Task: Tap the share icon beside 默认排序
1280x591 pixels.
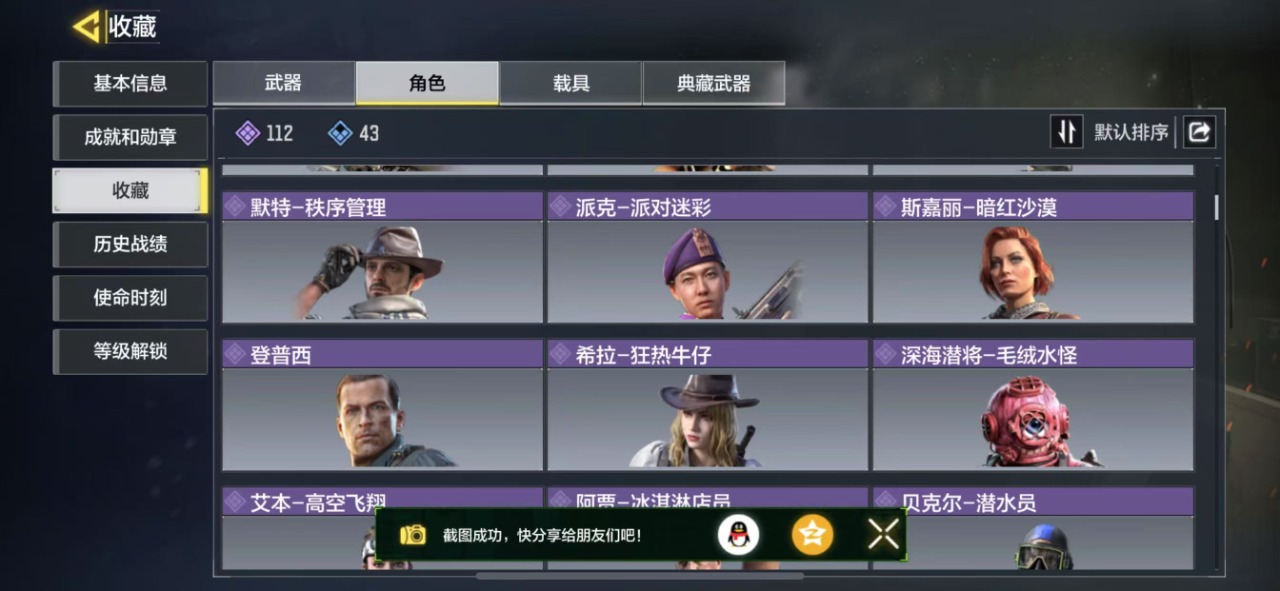Action: (1199, 131)
